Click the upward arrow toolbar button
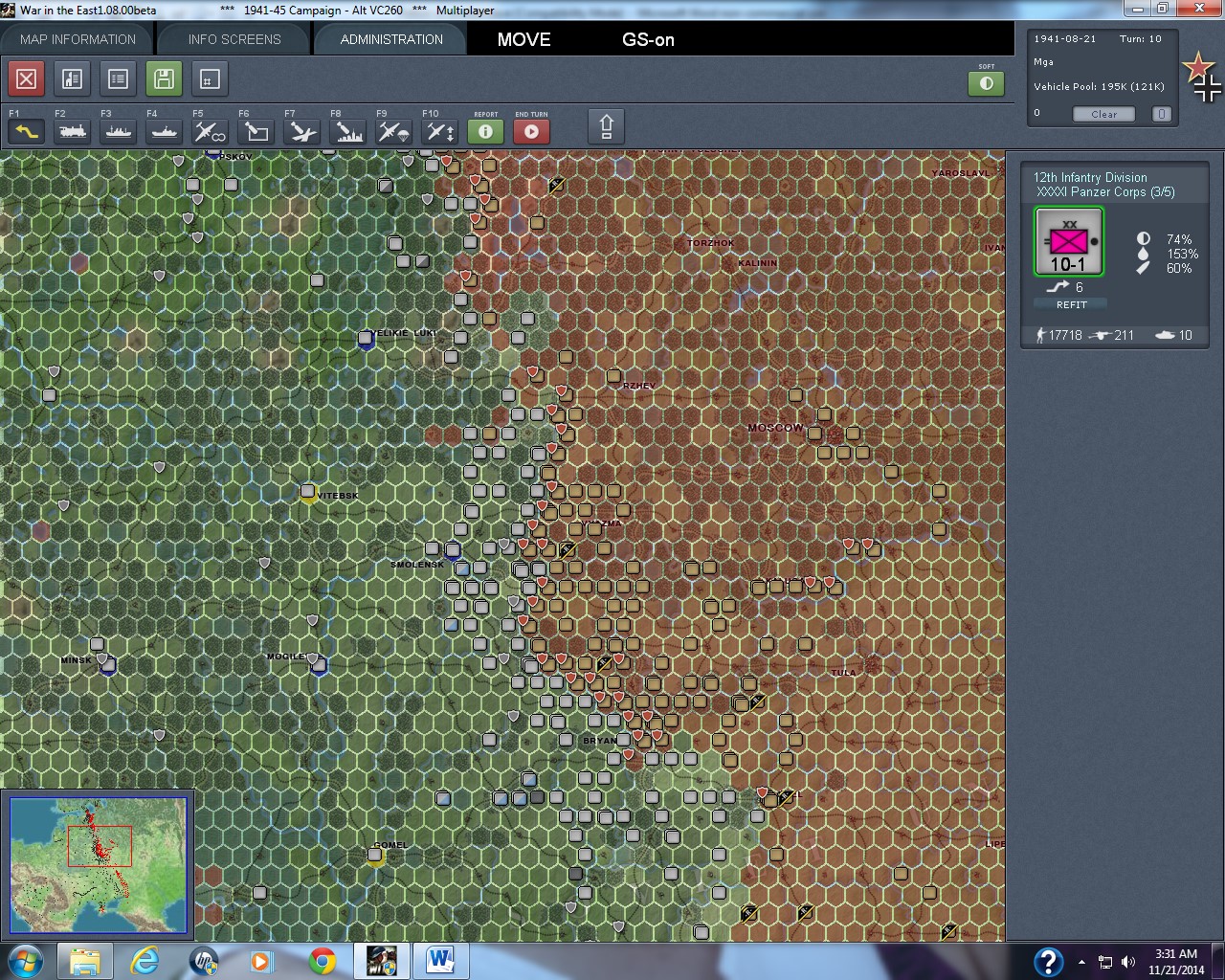 (606, 127)
